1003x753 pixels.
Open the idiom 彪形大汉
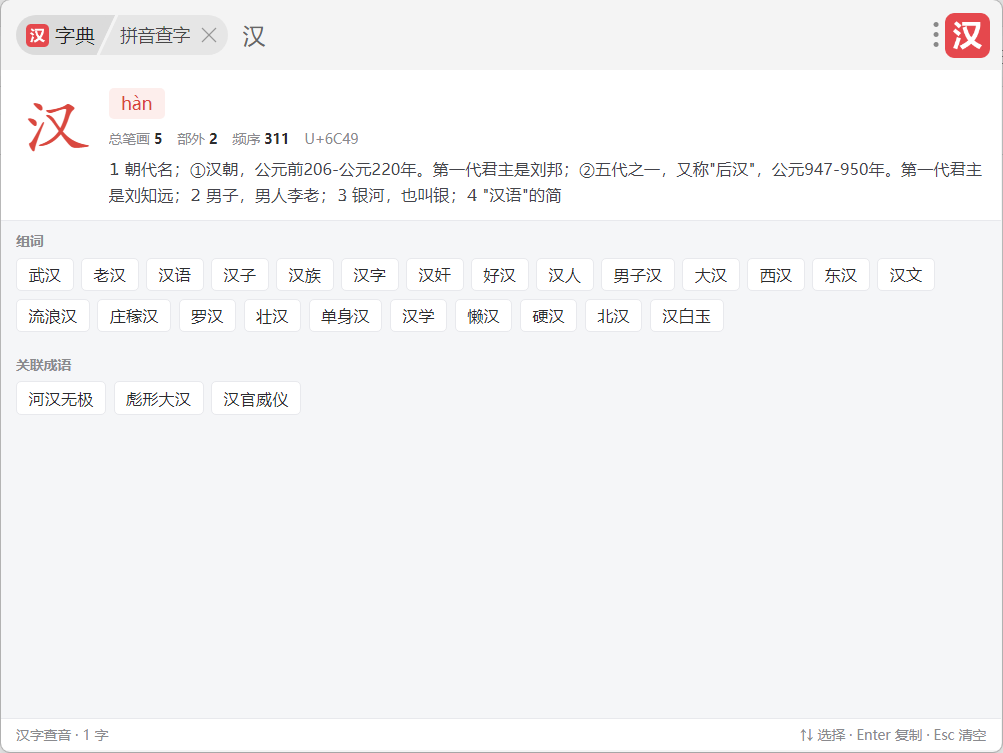click(x=159, y=399)
